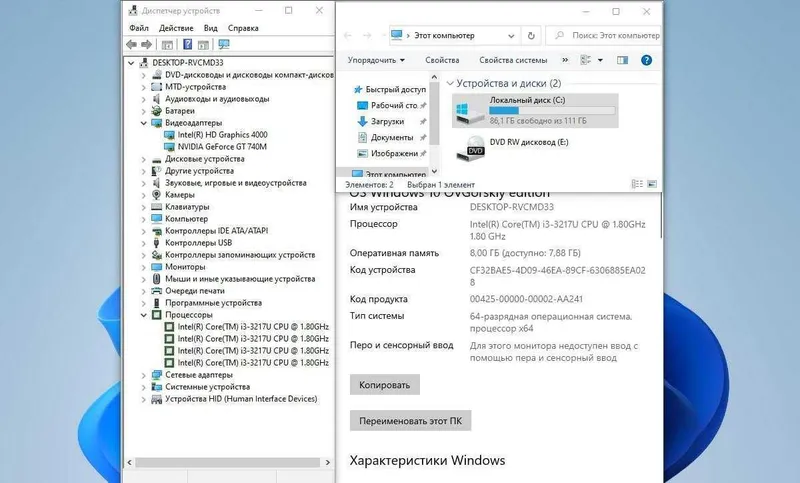Viewport: 800px width, 483px height.
Task: Switch to details view icon in status bar
Action: (637, 184)
